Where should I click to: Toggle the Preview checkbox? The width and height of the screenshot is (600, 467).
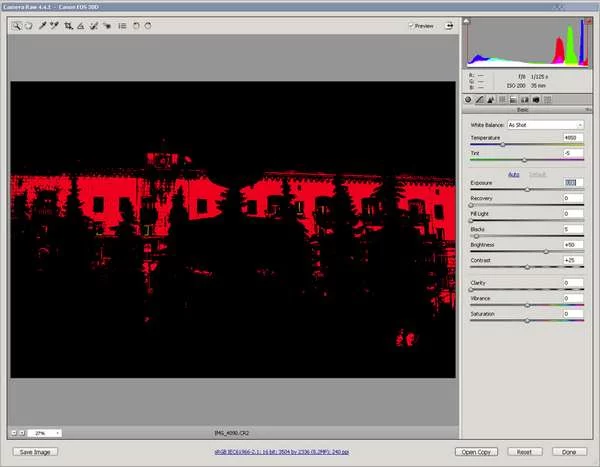coord(411,26)
